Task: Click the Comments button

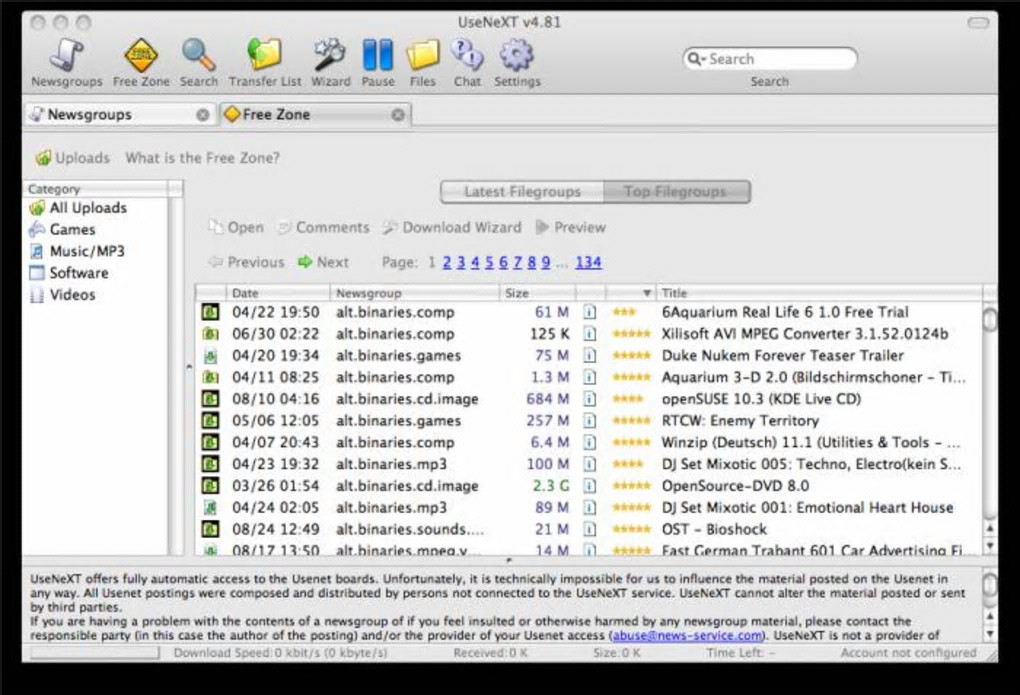Action: pyautogui.click(x=323, y=228)
